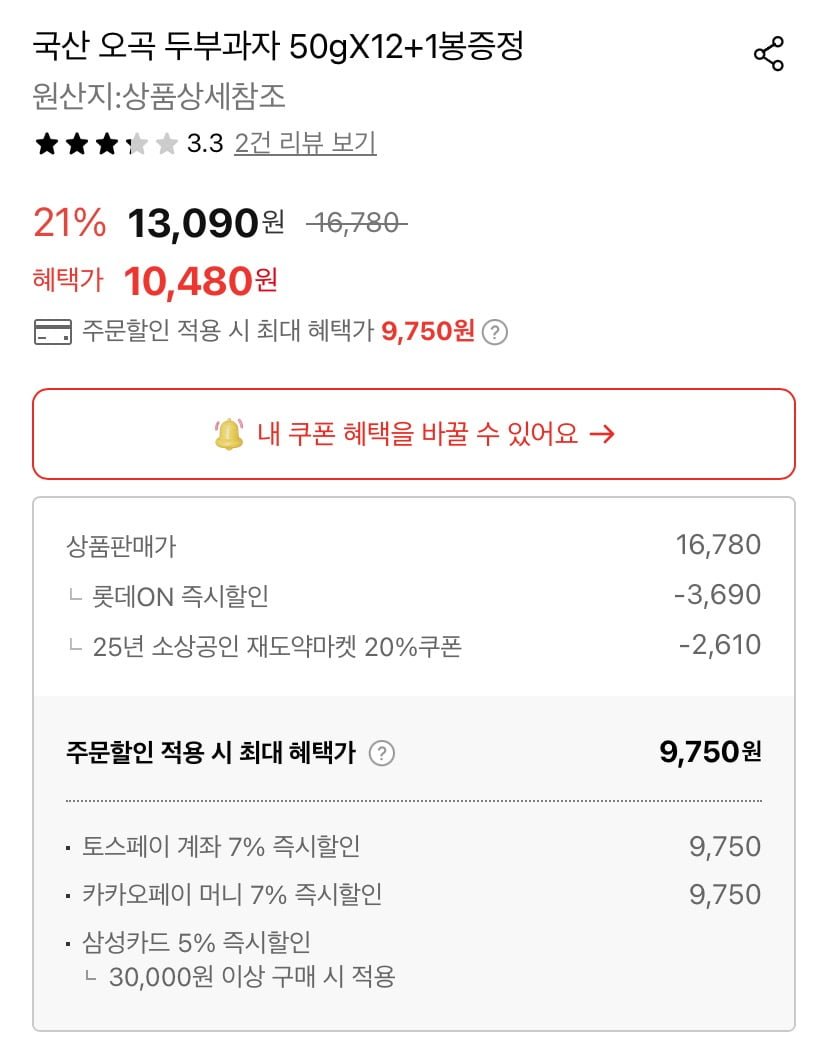Click the arrow in the coupon banner
828x1046 pixels.
602,434
